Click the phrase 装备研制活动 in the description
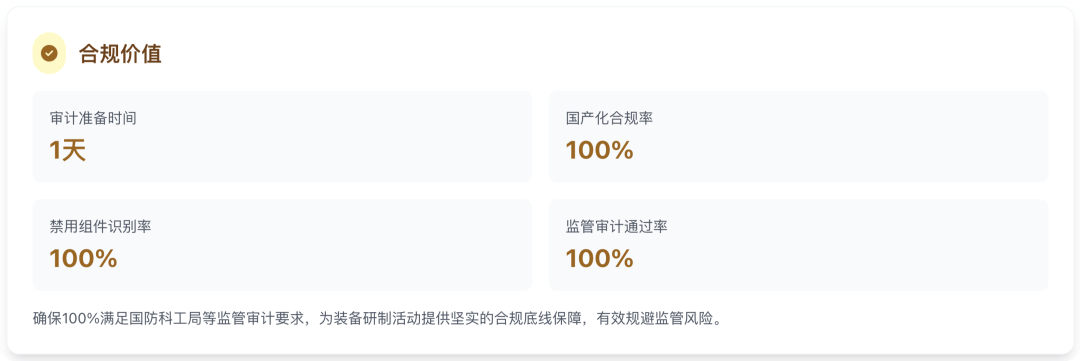The height and width of the screenshot is (361, 1080). (375, 320)
